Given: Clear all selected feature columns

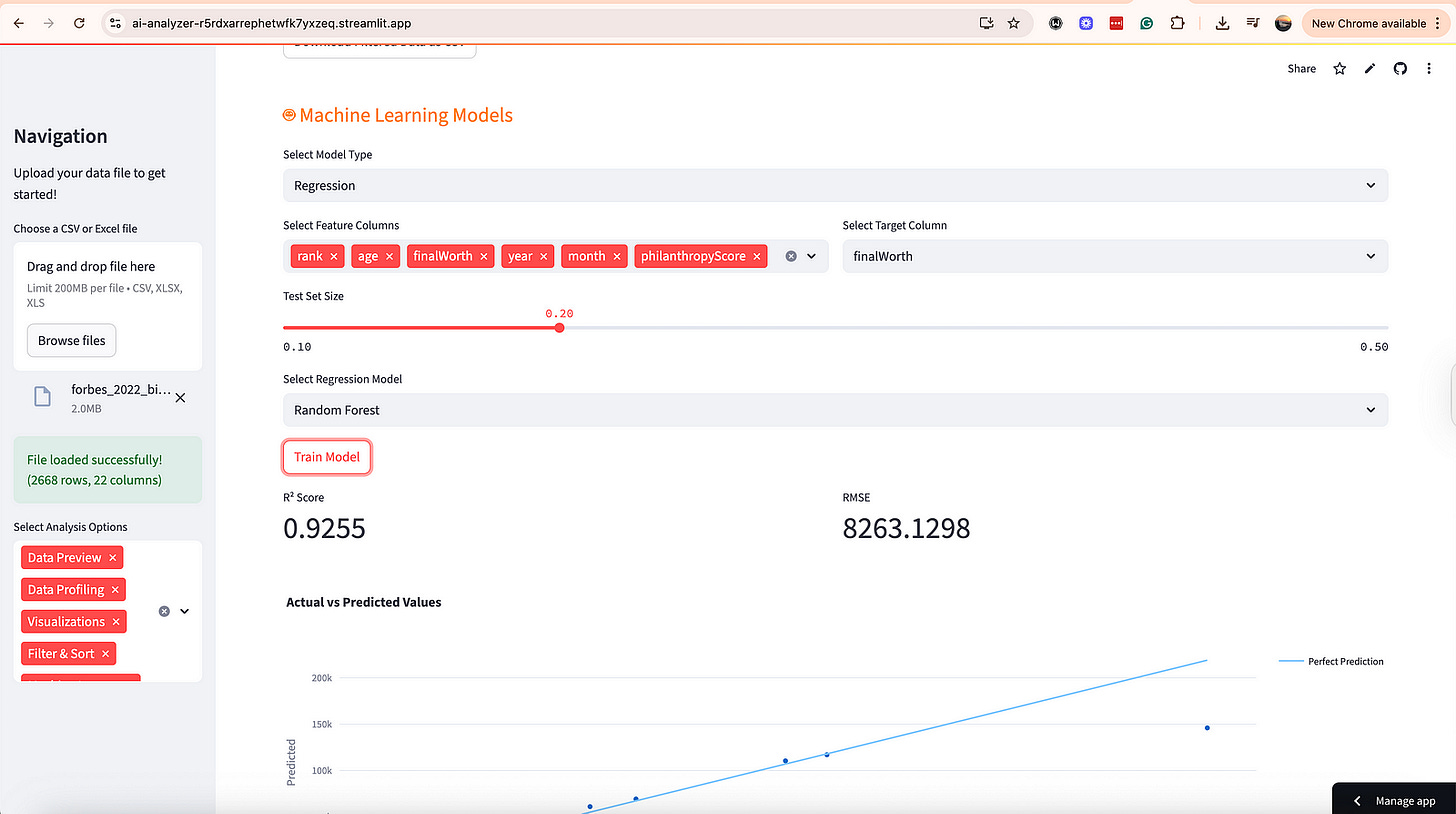Looking at the screenshot, I should (791, 256).
